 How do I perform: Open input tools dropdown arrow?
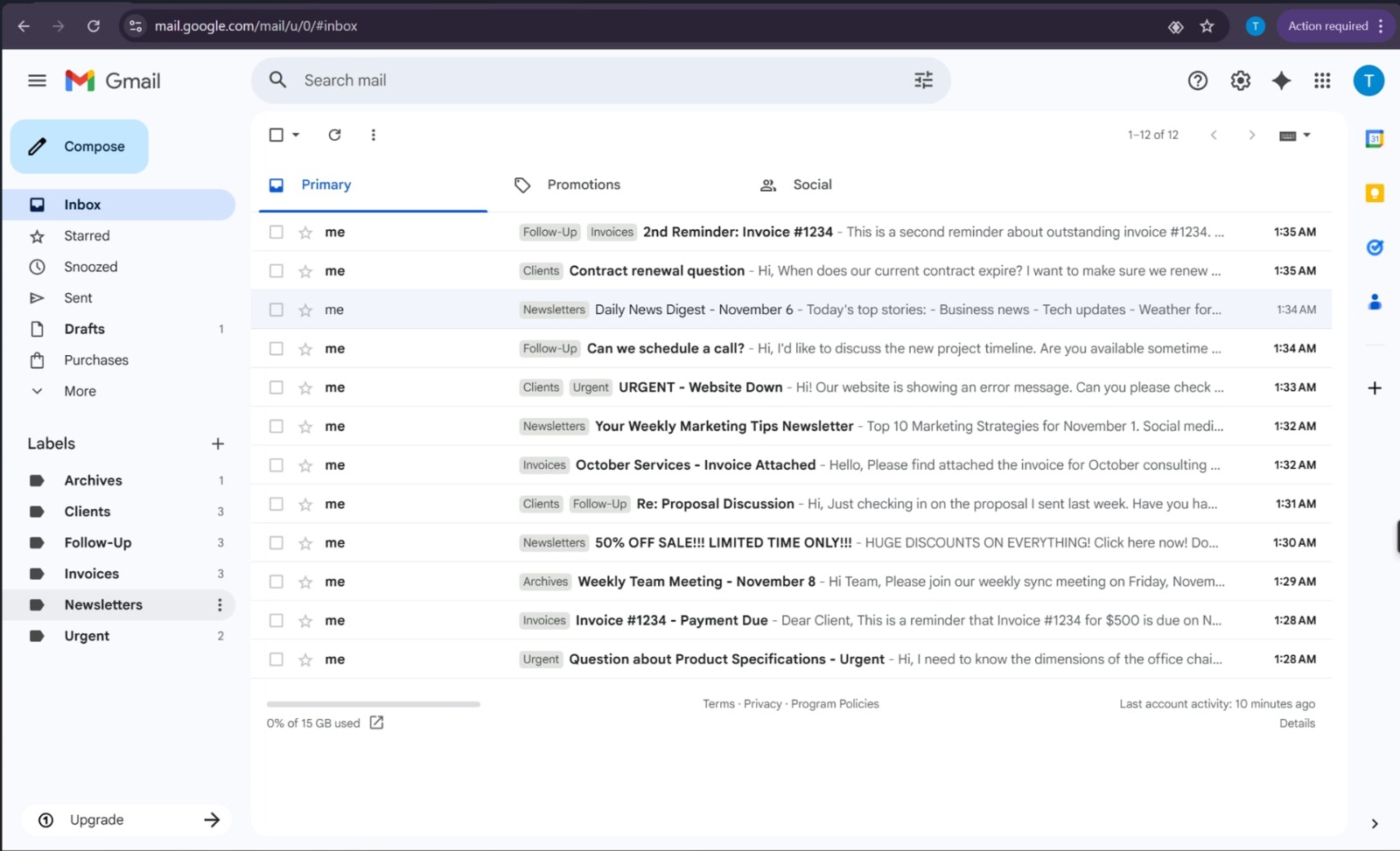pyautogui.click(x=1306, y=135)
